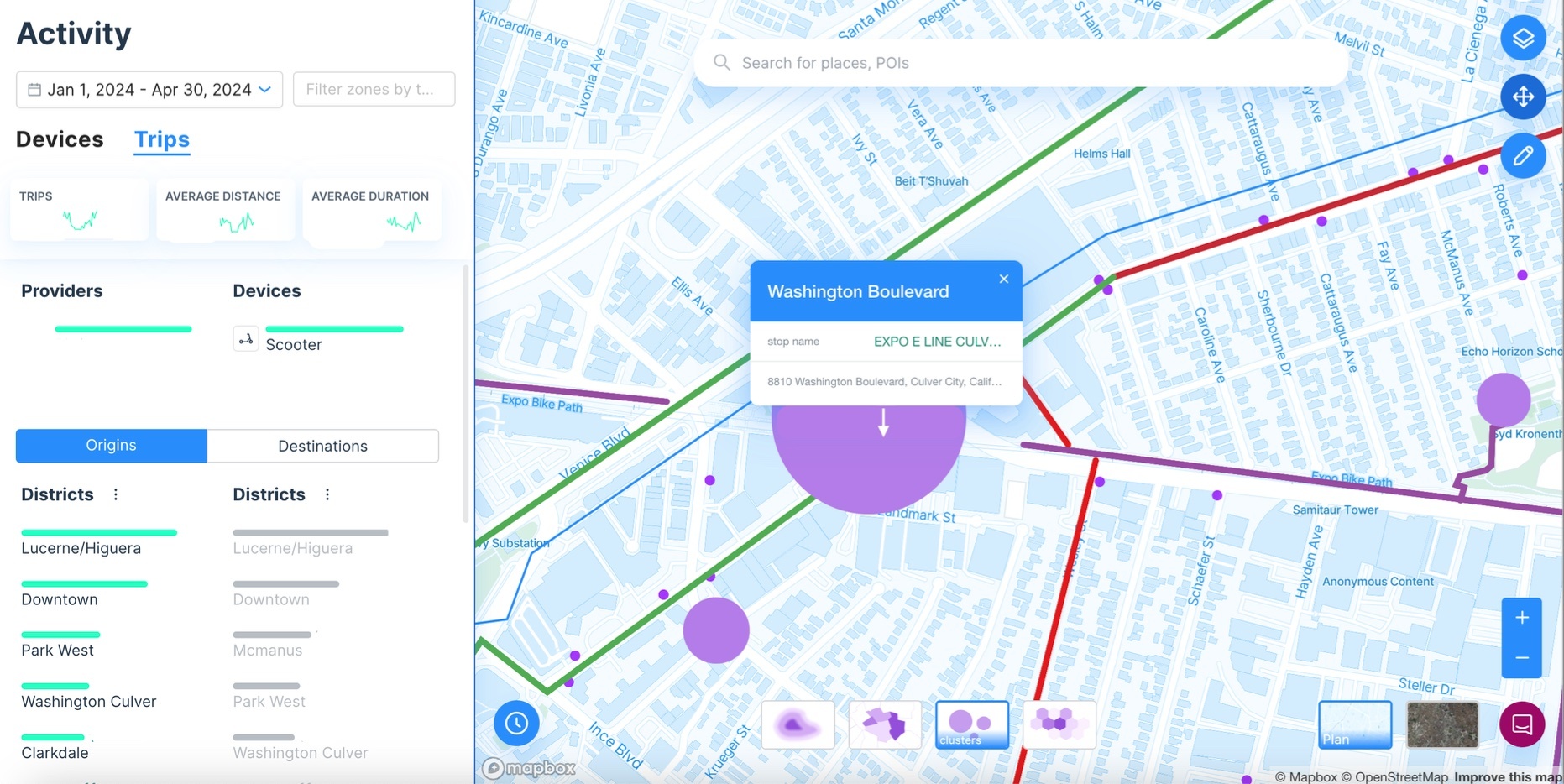The height and width of the screenshot is (784, 1564).
Task: Click the pan/move map tool
Action: 1522,97
